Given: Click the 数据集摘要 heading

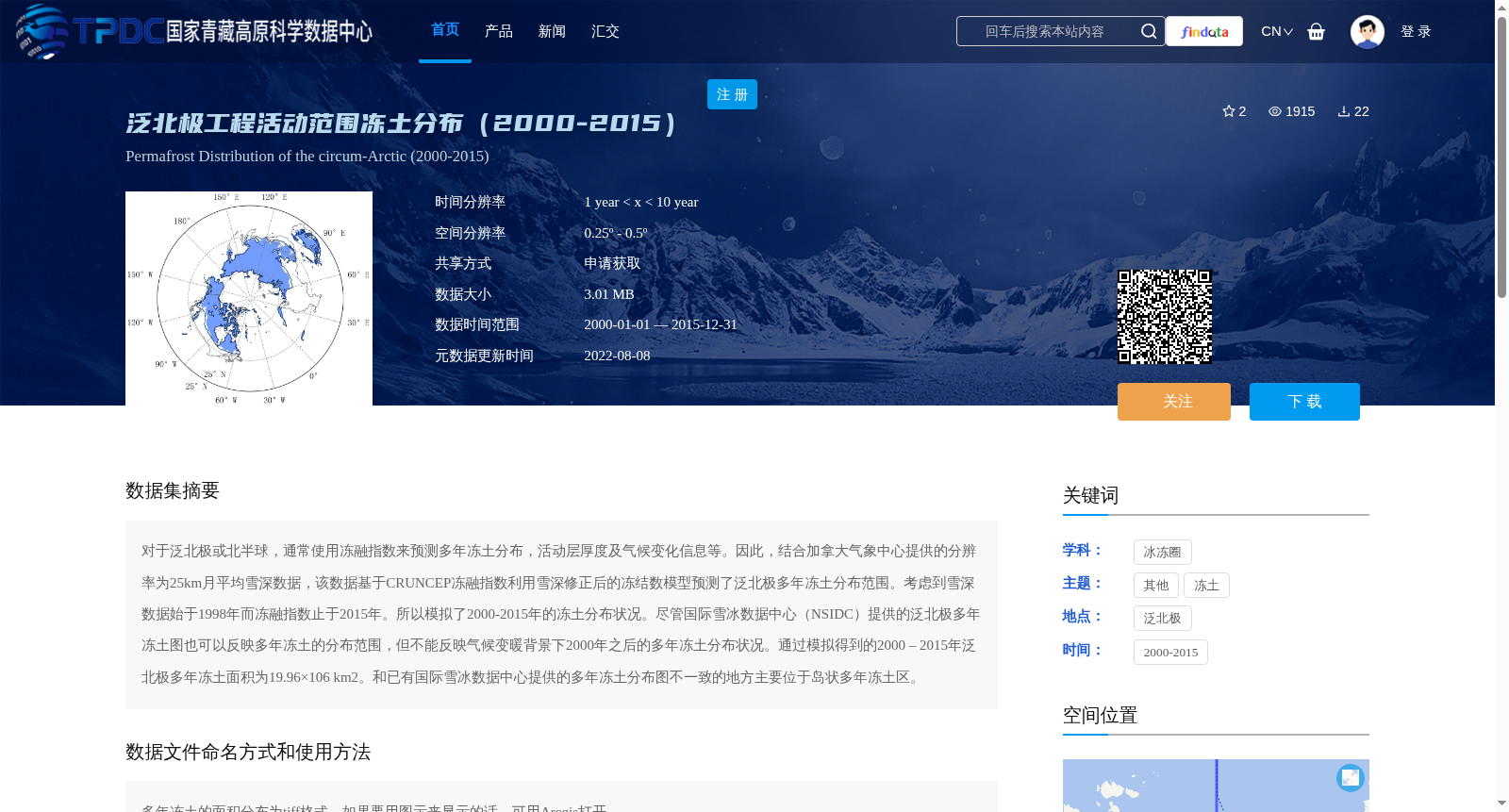Looking at the screenshot, I should point(173,490).
